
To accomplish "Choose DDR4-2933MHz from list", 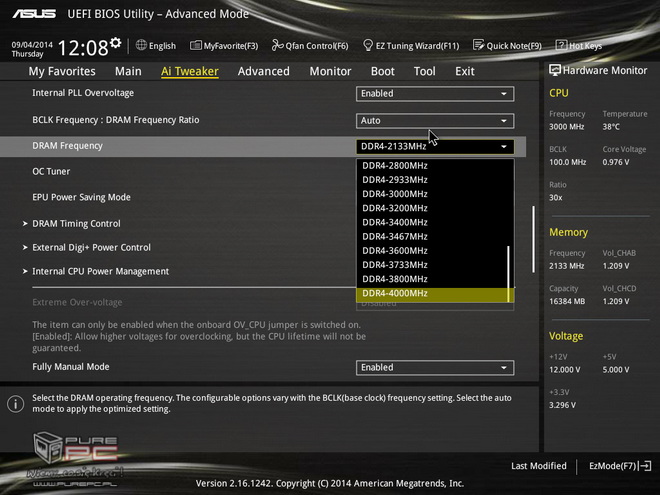I will point(432,180).
